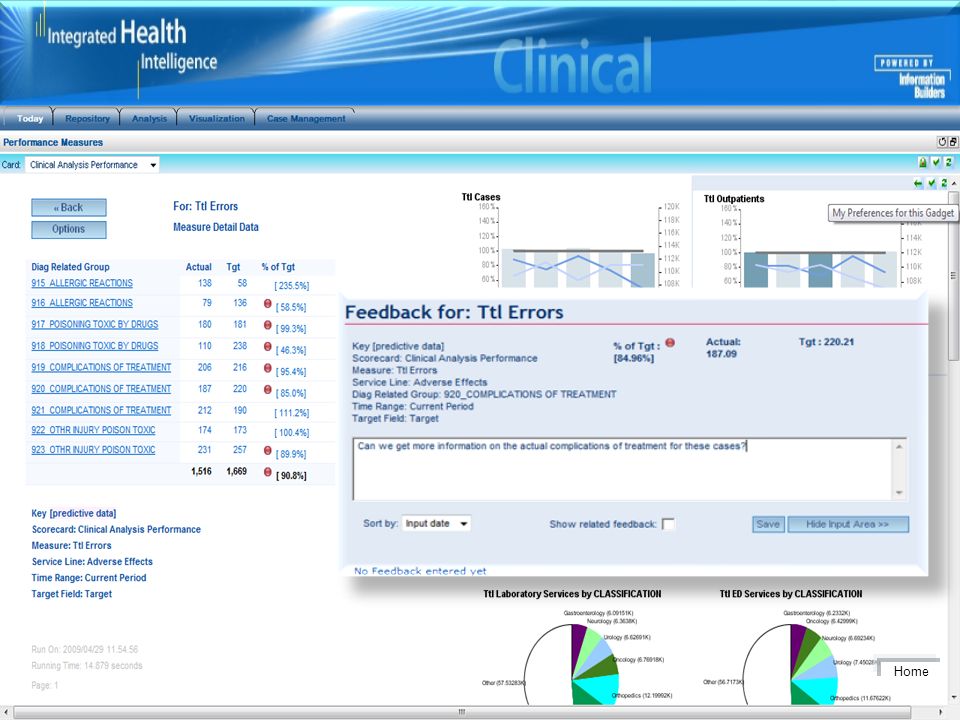This screenshot has width=960, height=720.
Task: Click the Ttl Outpatients bar chart
Action: point(820,247)
